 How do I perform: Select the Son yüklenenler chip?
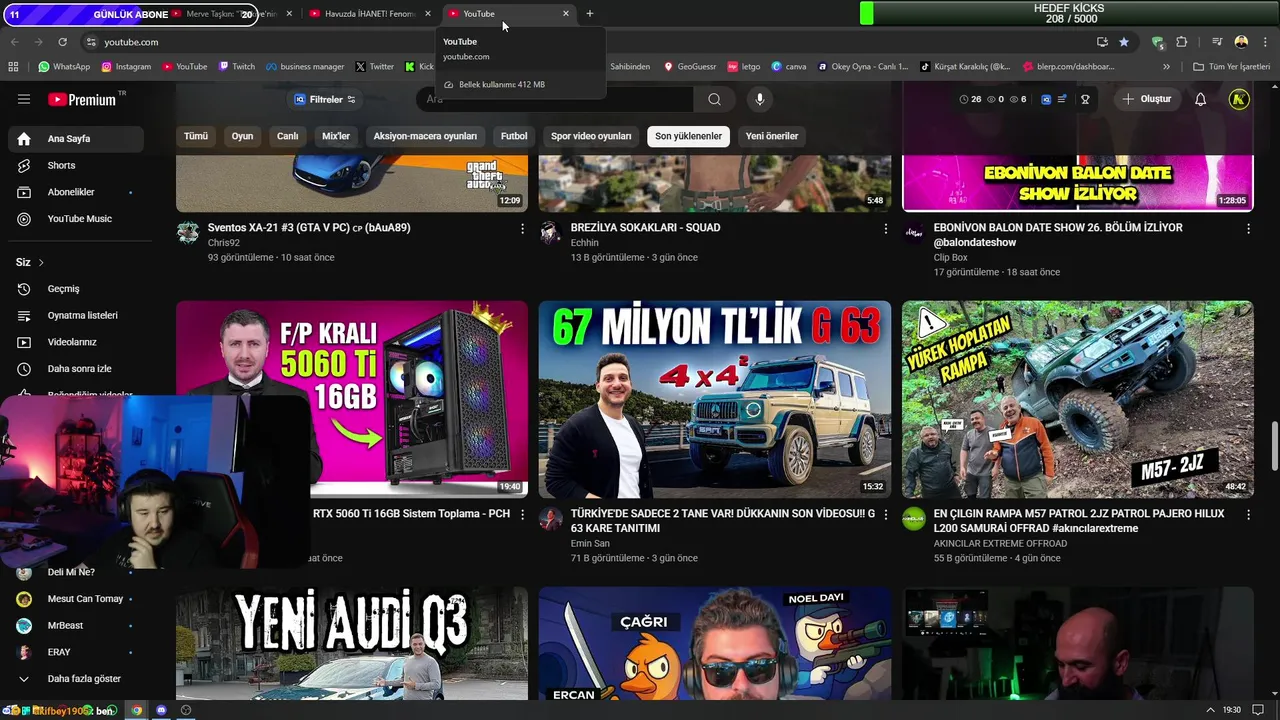click(688, 136)
